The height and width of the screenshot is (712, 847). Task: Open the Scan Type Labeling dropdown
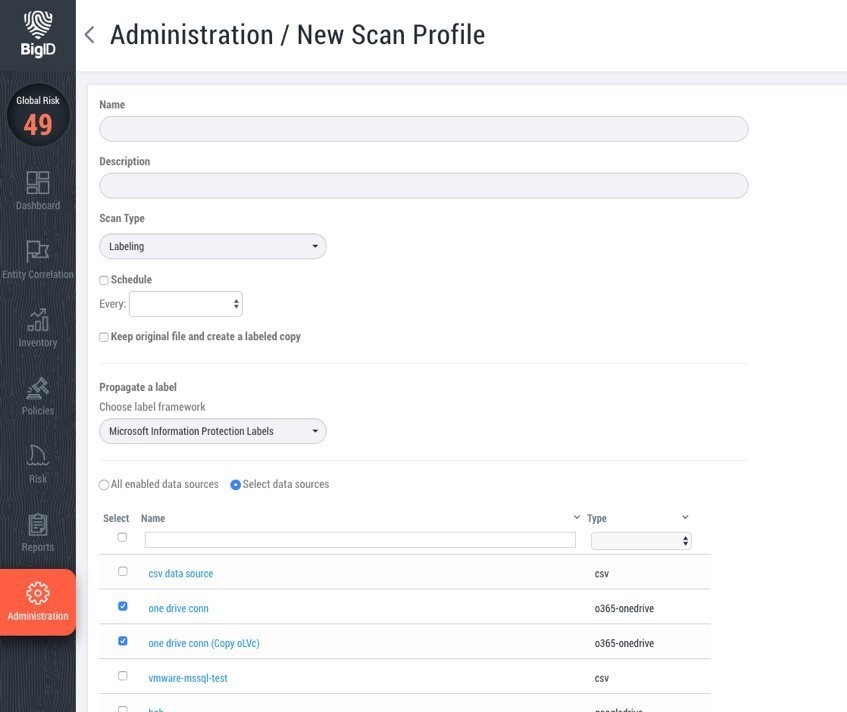point(213,246)
